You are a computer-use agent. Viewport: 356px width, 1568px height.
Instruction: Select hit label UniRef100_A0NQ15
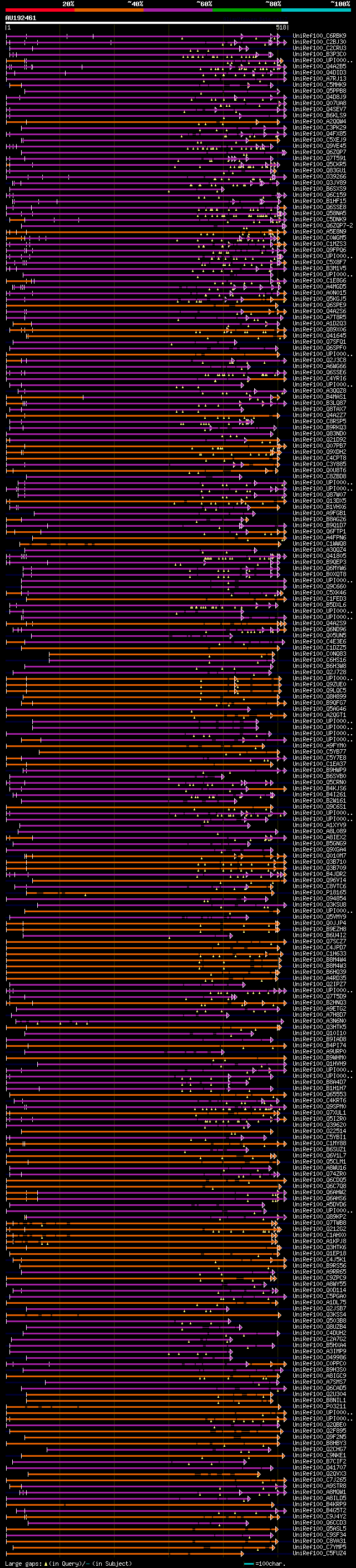click(319, 293)
